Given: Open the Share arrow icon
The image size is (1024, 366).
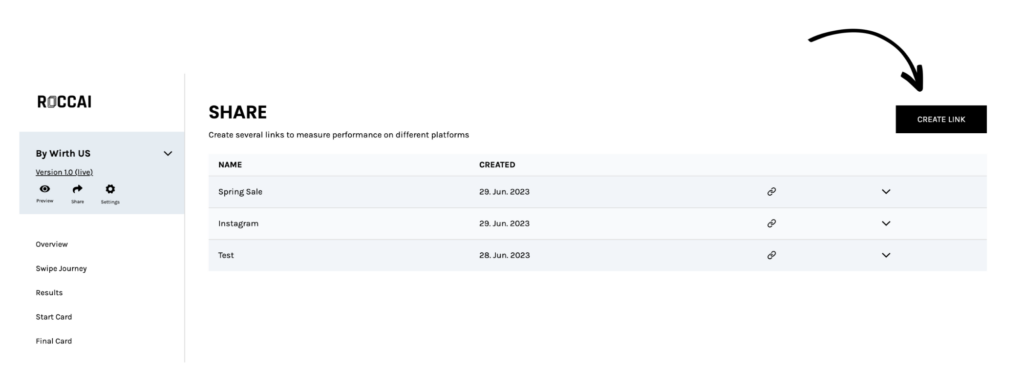Looking at the screenshot, I should 77,189.
